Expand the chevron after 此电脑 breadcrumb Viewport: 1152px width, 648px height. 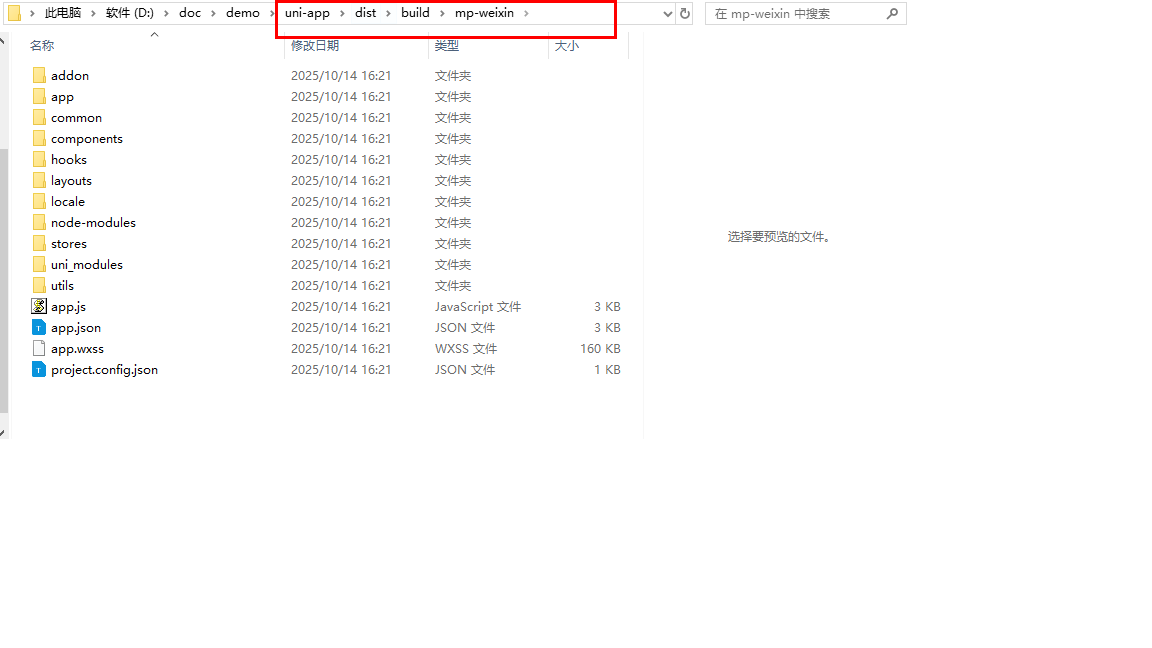point(93,14)
